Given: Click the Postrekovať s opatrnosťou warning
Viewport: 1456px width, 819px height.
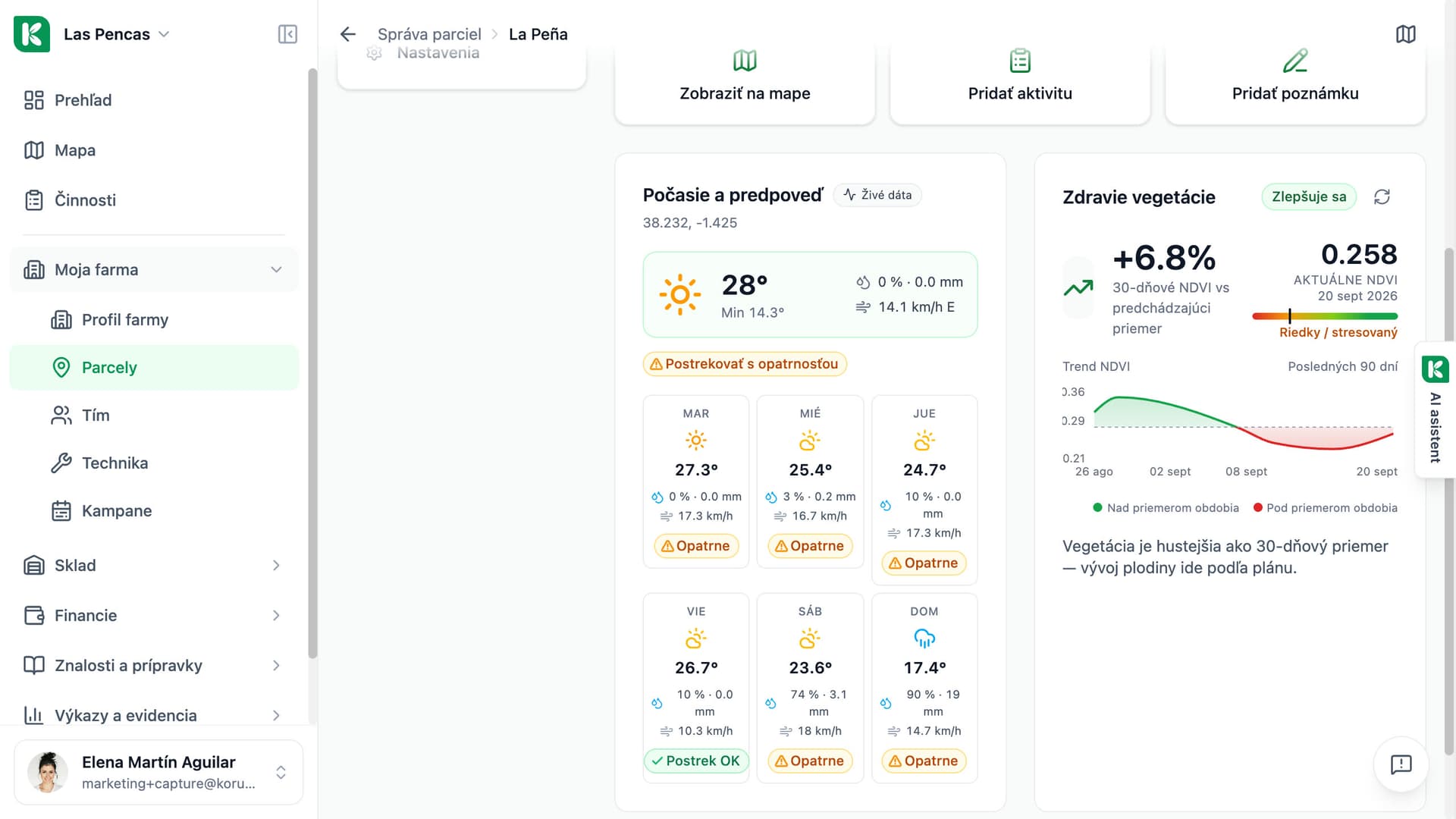Looking at the screenshot, I should tap(745, 364).
